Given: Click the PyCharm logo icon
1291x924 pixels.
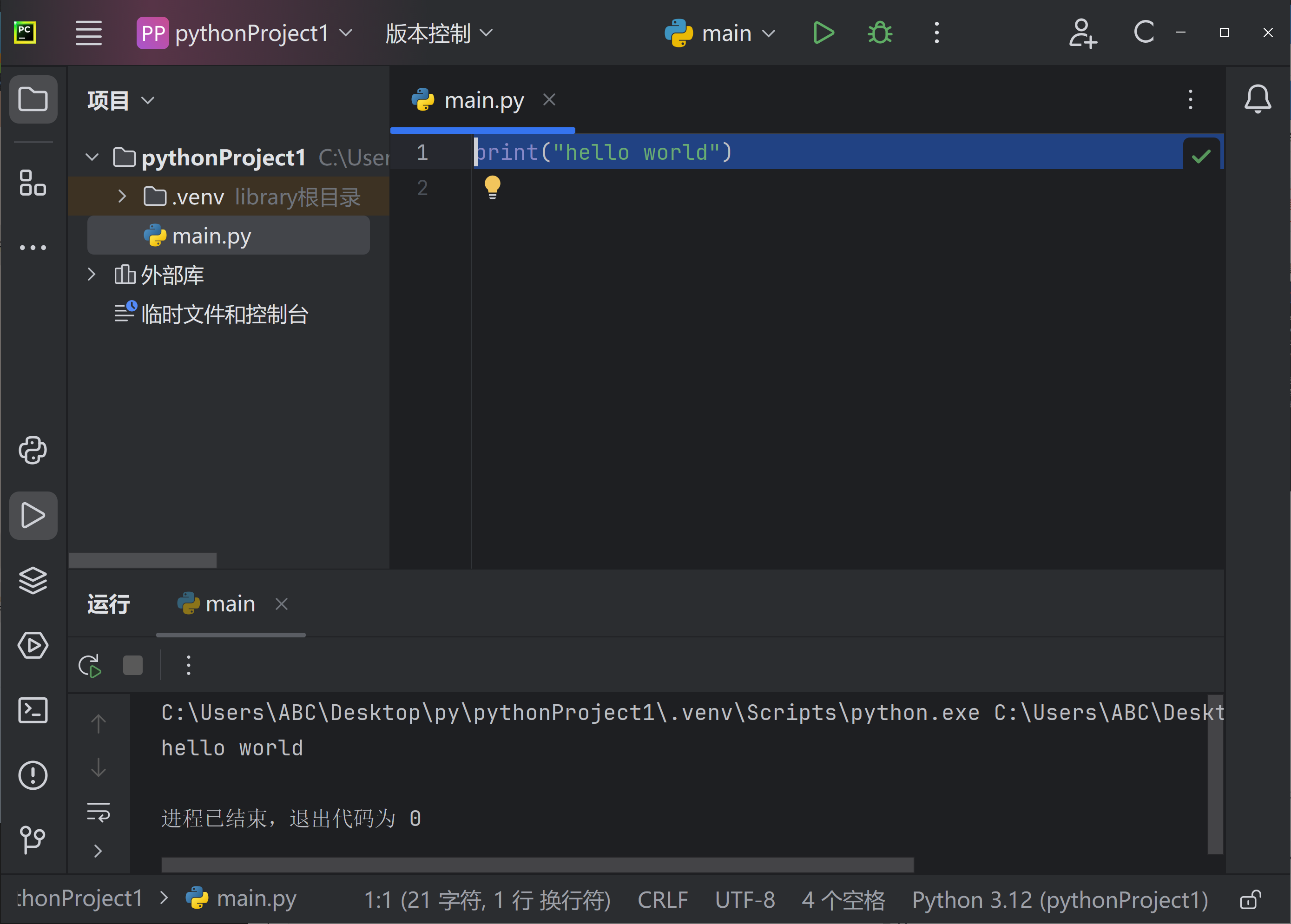Looking at the screenshot, I should 25,33.
